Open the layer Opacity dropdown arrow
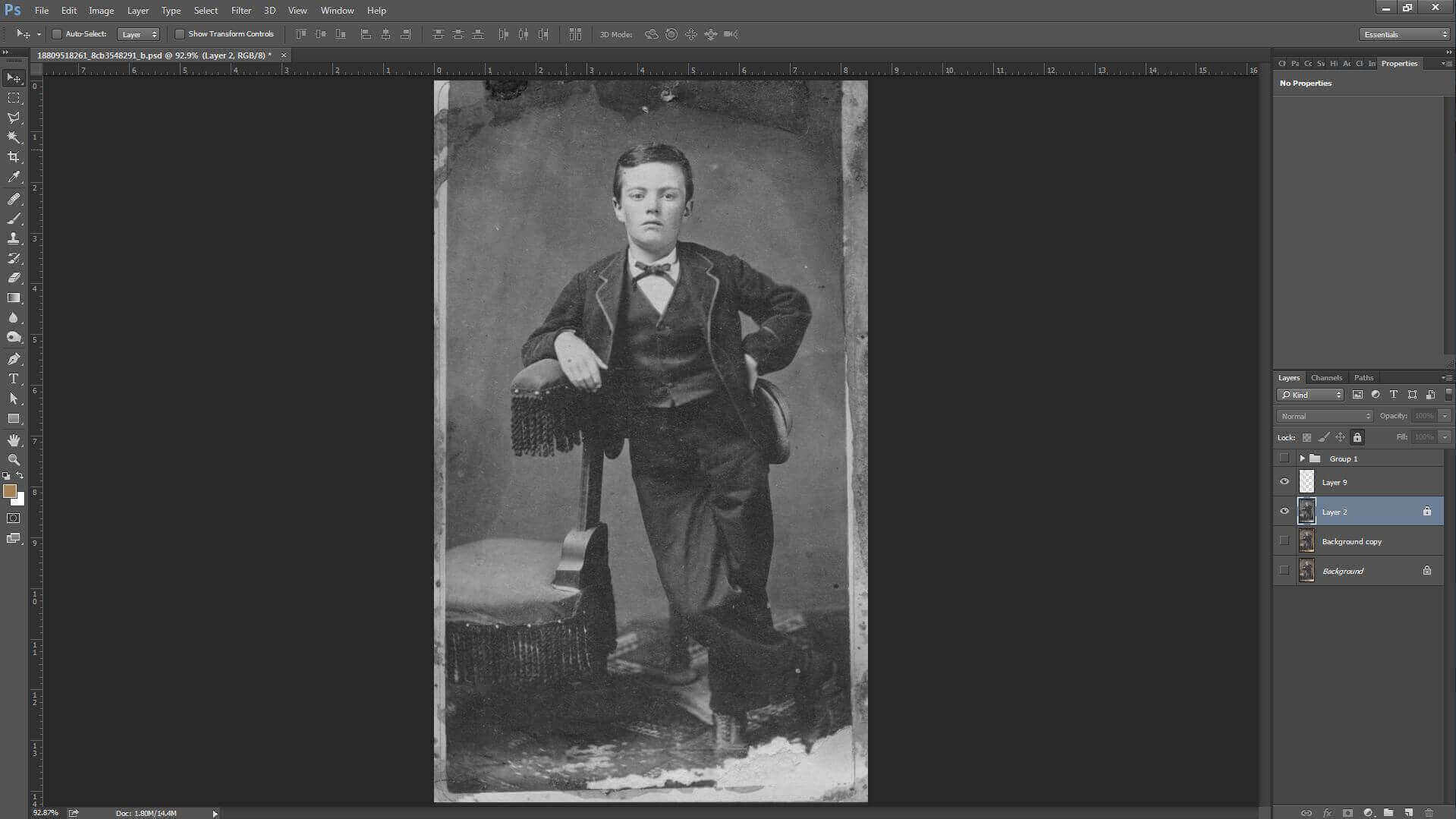Image resolution: width=1456 pixels, height=819 pixels. pyautogui.click(x=1445, y=416)
